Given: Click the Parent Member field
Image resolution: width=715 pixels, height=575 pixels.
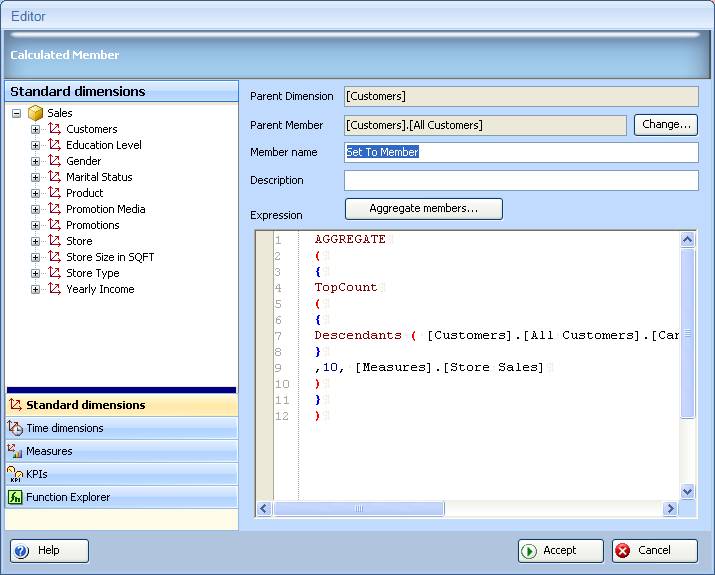Looking at the screenshot, I should point(485,125).
